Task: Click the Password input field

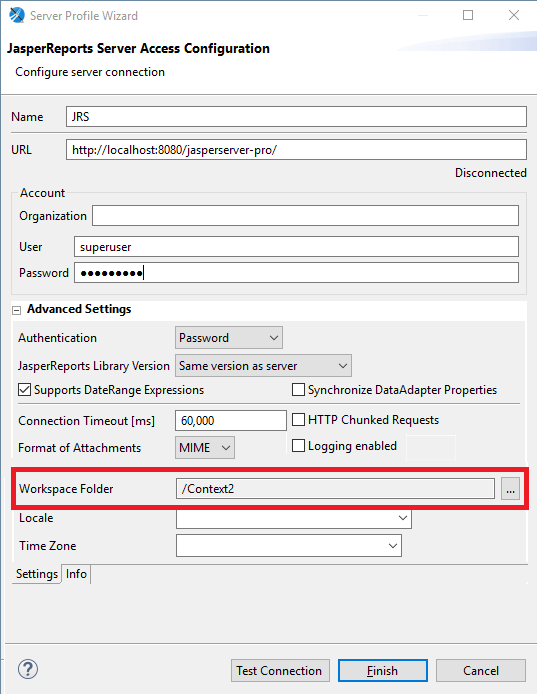Action: pyautogui.click(x=296, y=273)
